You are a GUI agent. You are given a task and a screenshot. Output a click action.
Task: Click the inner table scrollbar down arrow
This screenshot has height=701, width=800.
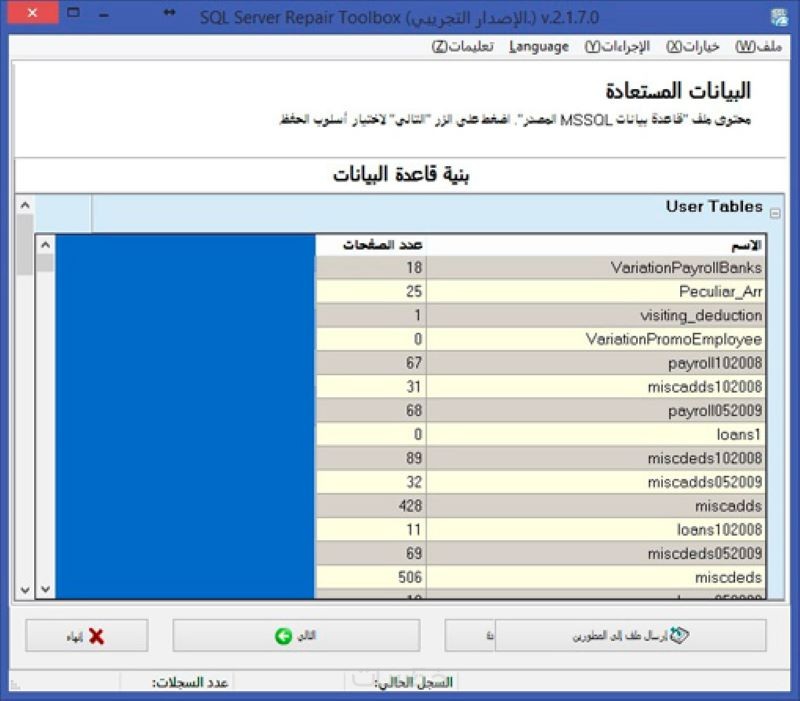pyautogui.click(x=45, y=589)
